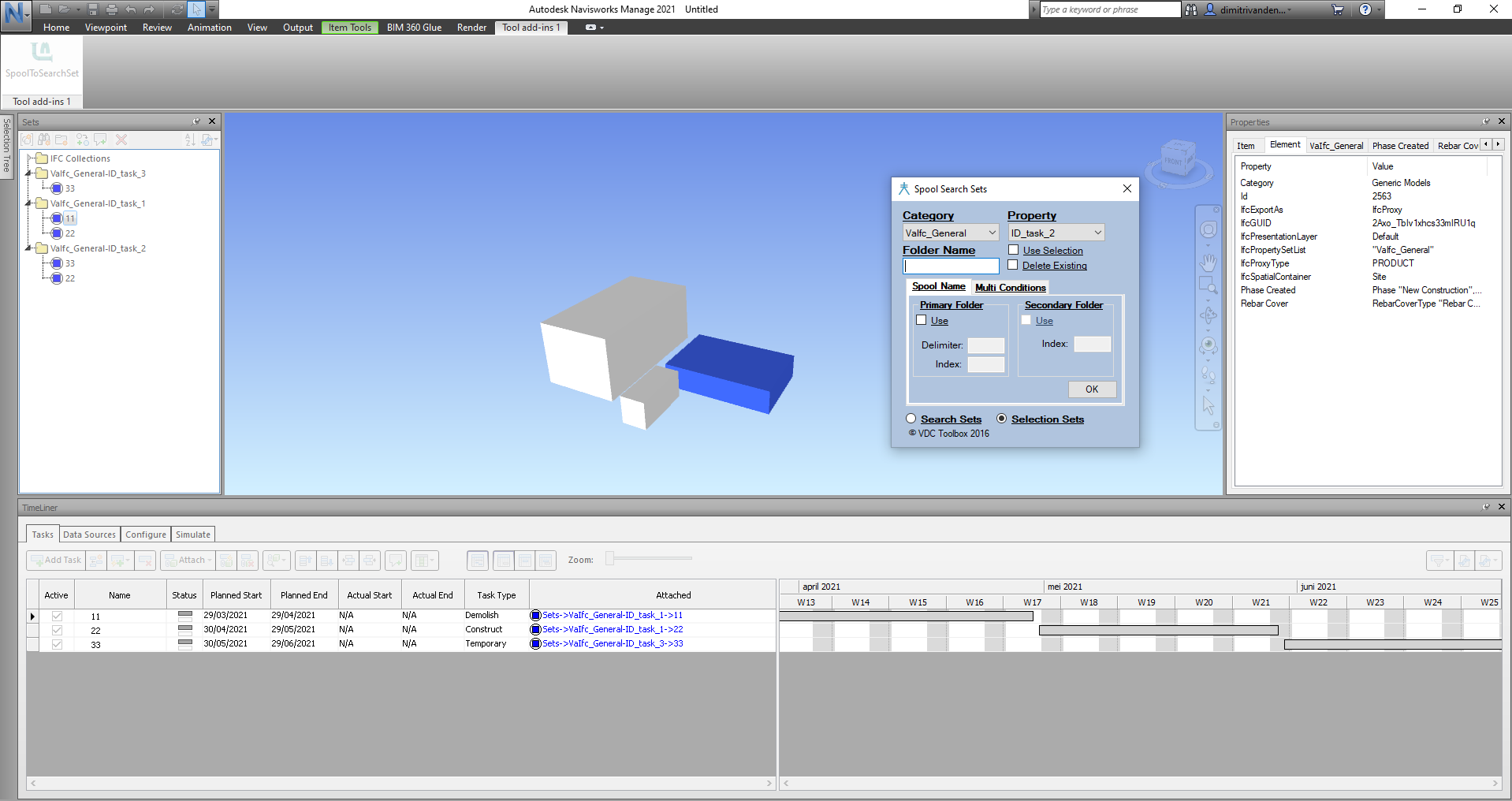The width and height of the screenshot is (1512, 801).
Task: Add a comment to the selected TimeLiner task
Action: tap(396, 560)
